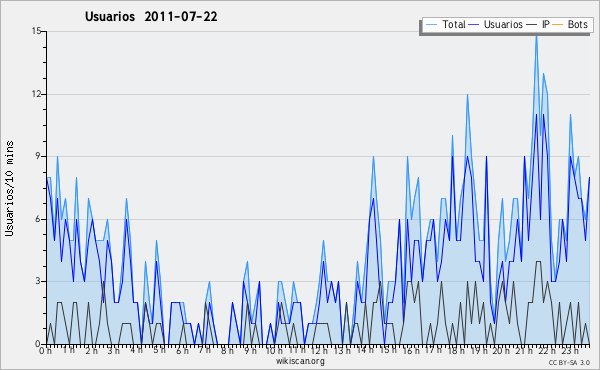Click the dark gray IP legend line
This screenshot has width=600, height=370.
pos(532,25)
